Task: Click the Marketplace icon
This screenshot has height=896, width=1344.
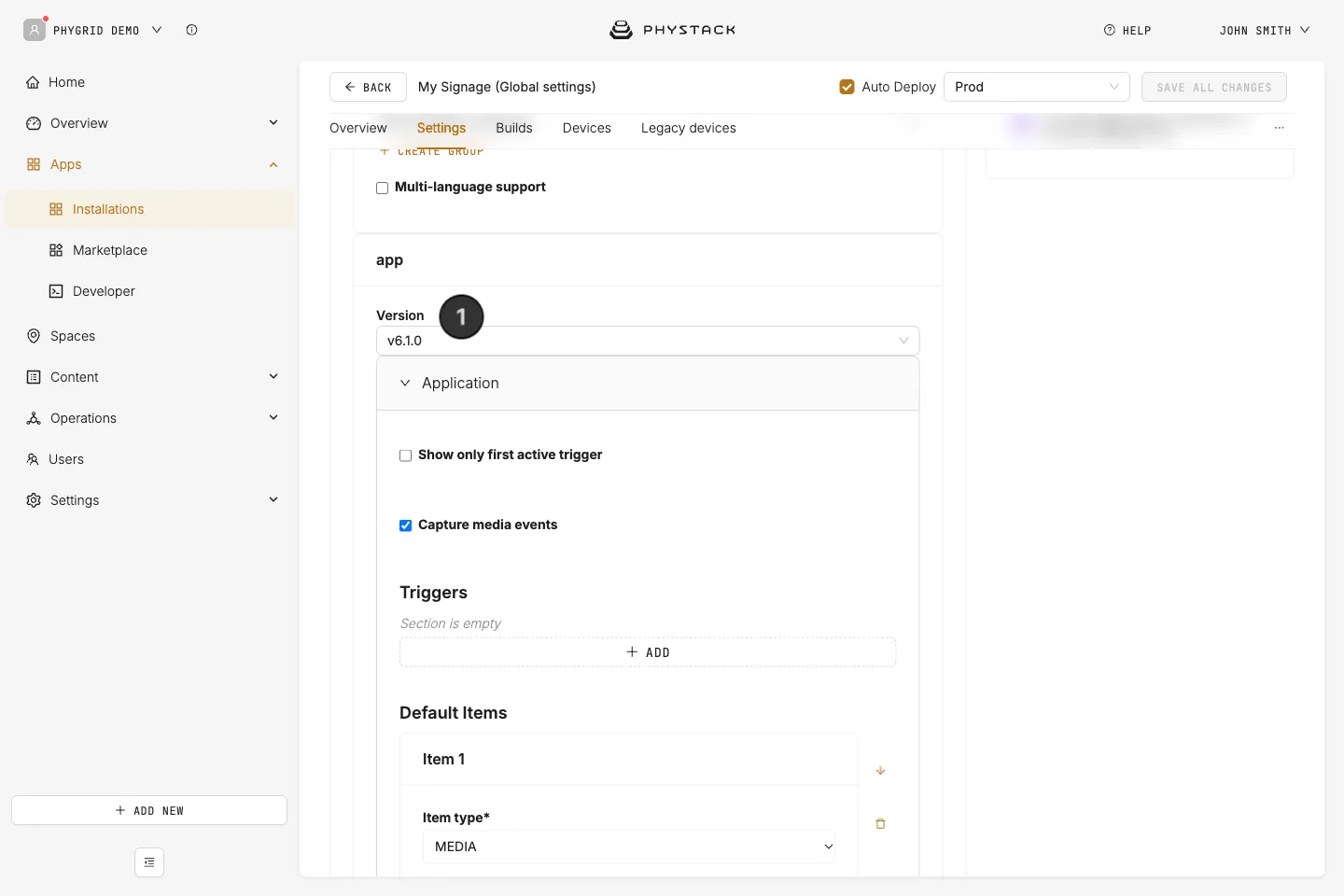Action: pos(56,250)
